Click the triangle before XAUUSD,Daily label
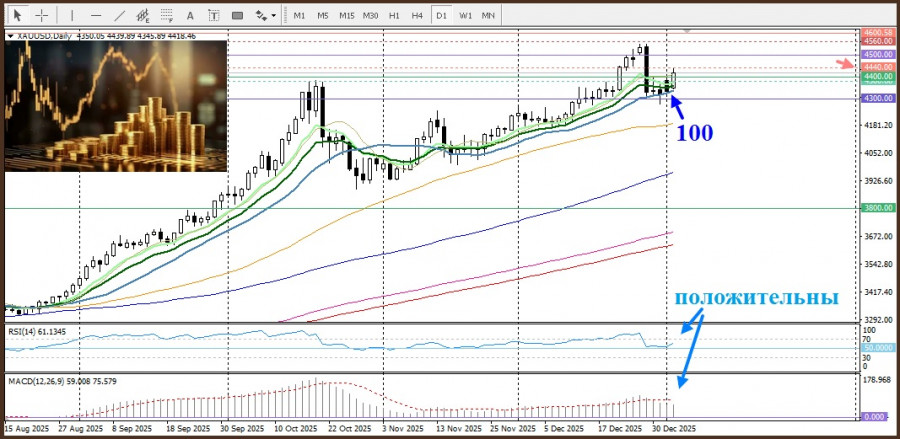Image resolution: width=900 pixels, height=439 pixels. coord(11,36)
